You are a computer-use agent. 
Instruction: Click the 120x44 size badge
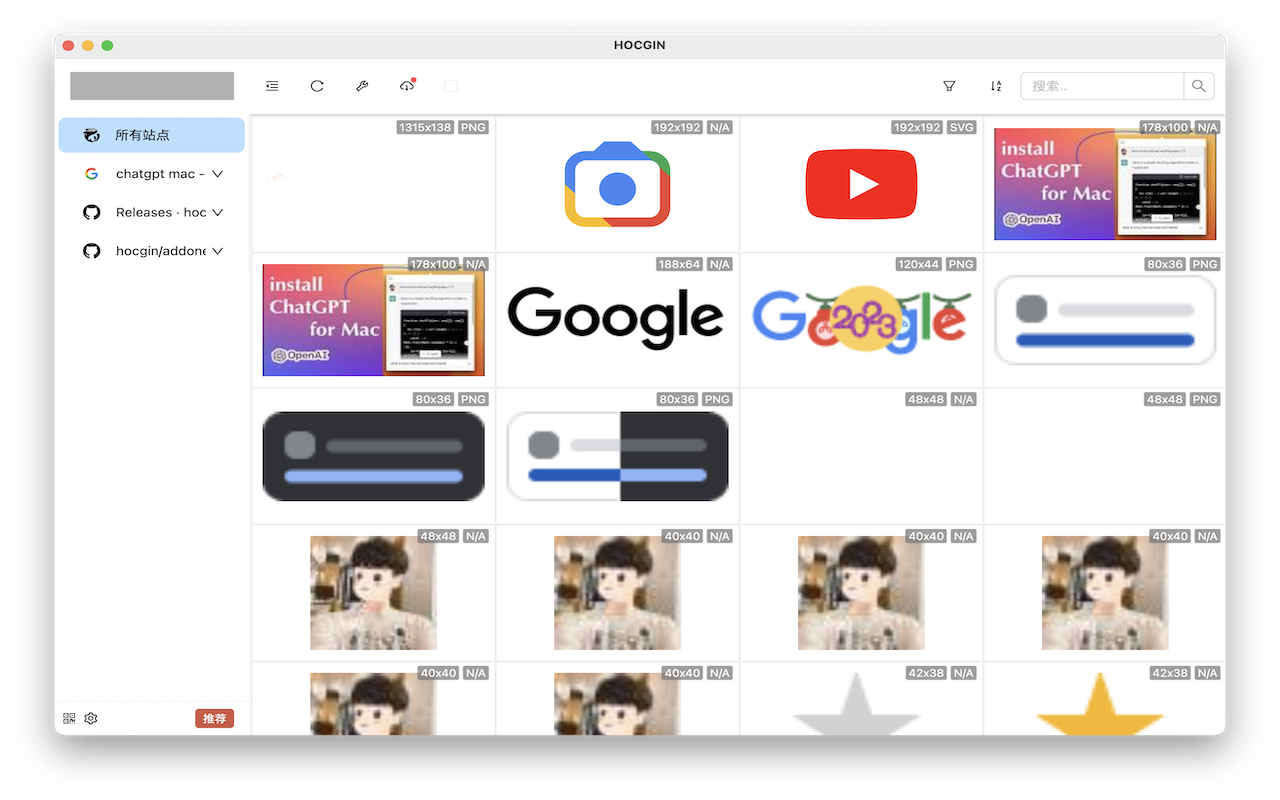(918, 264)
